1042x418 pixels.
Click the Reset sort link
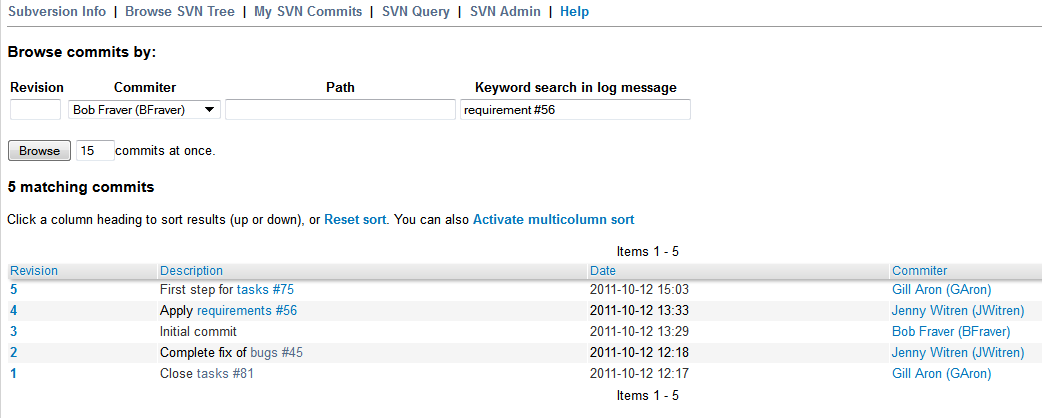[355, 219]
